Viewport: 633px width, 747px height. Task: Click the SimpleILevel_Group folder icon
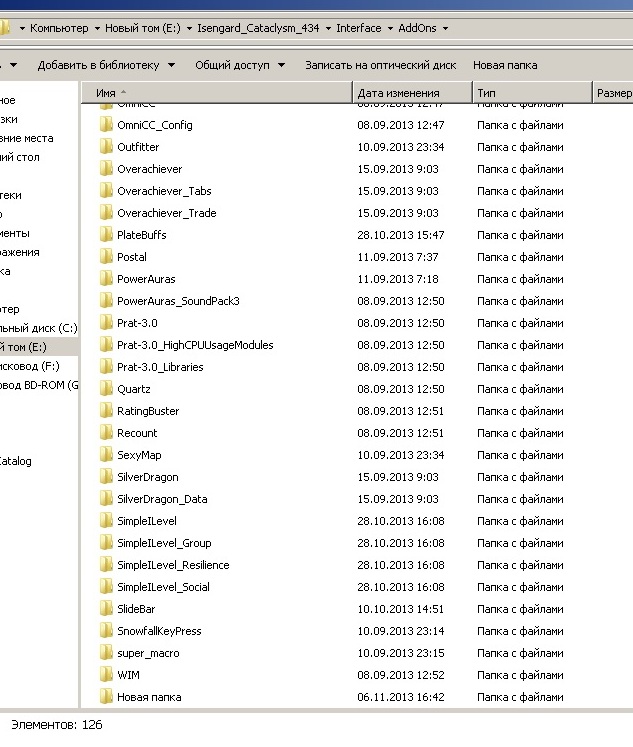[x=106, y=543]
